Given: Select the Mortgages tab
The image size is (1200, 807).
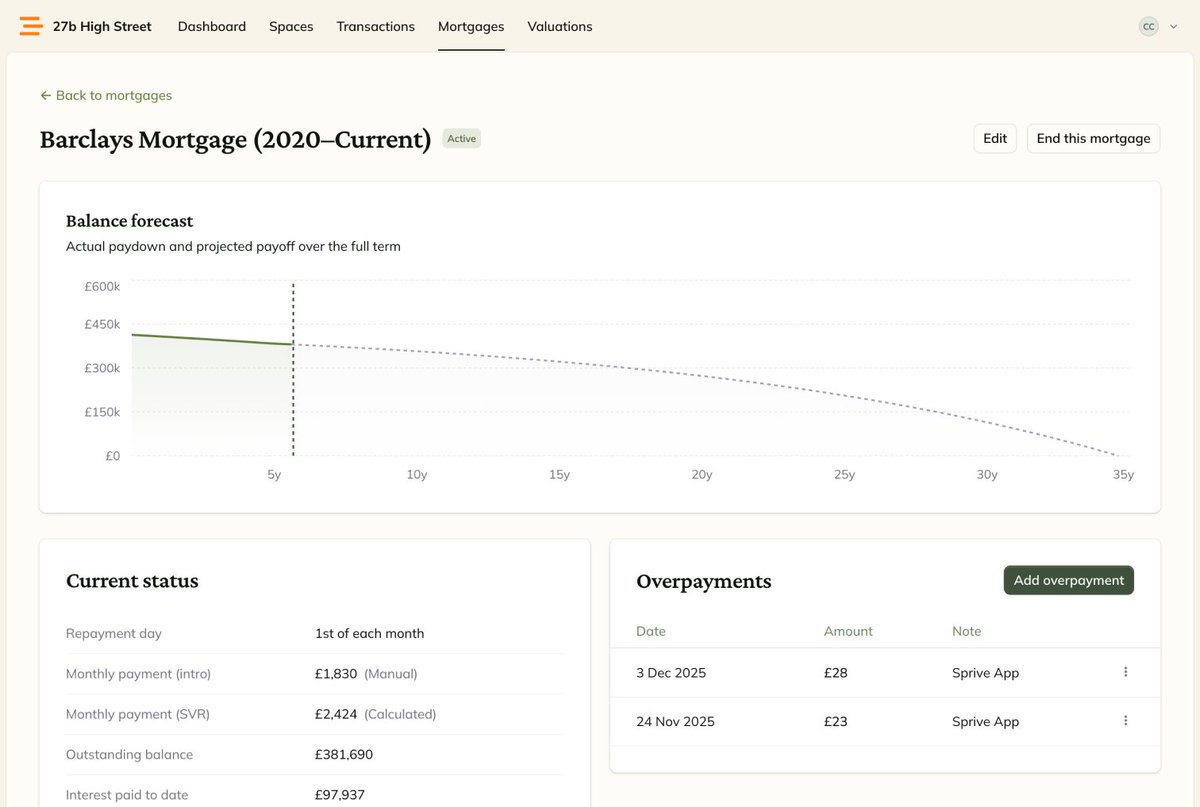Looking at the screenshot, I should click(x=471, y=27).
